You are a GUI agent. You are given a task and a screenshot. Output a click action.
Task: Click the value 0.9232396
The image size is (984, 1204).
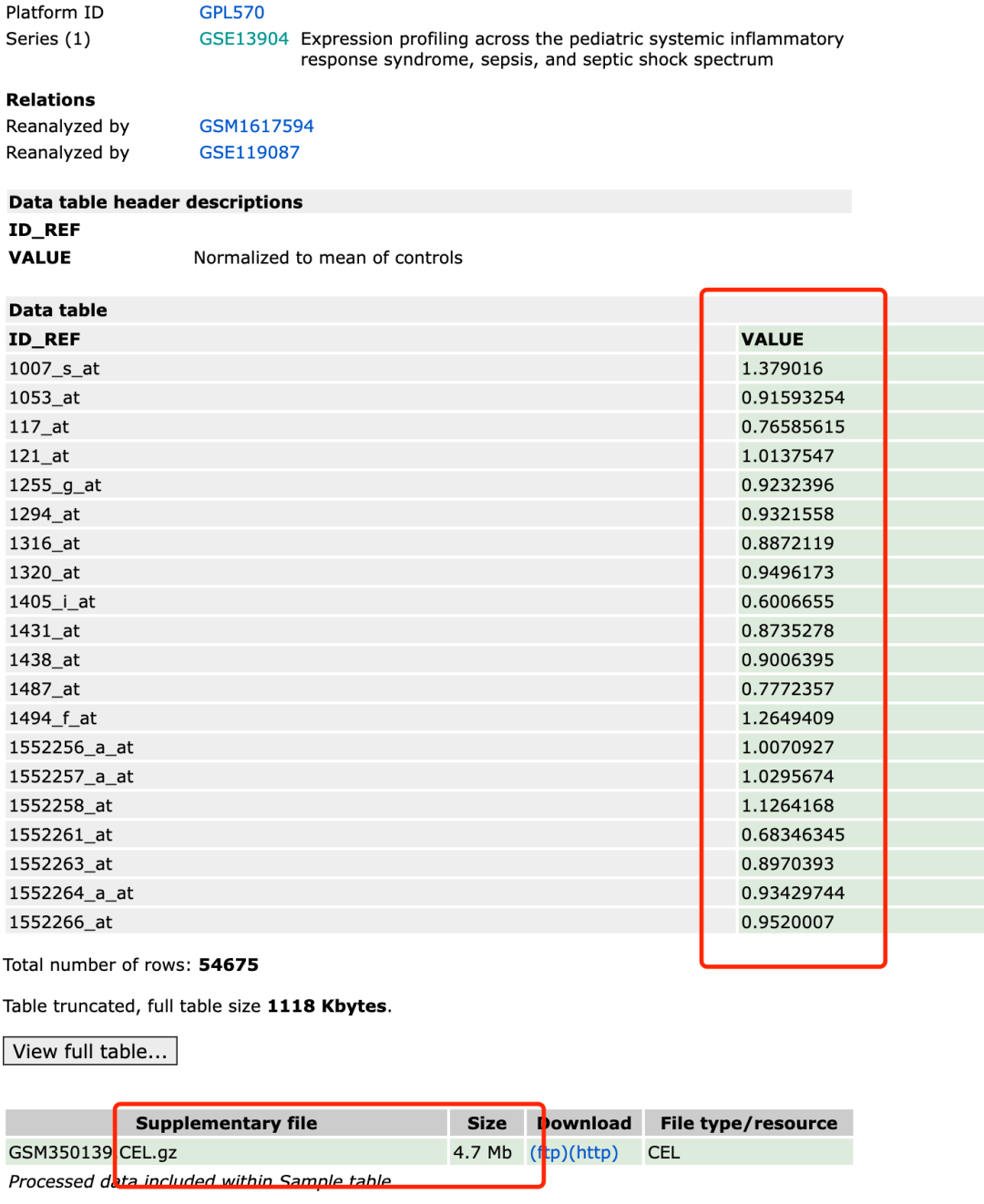coord(788,485)
